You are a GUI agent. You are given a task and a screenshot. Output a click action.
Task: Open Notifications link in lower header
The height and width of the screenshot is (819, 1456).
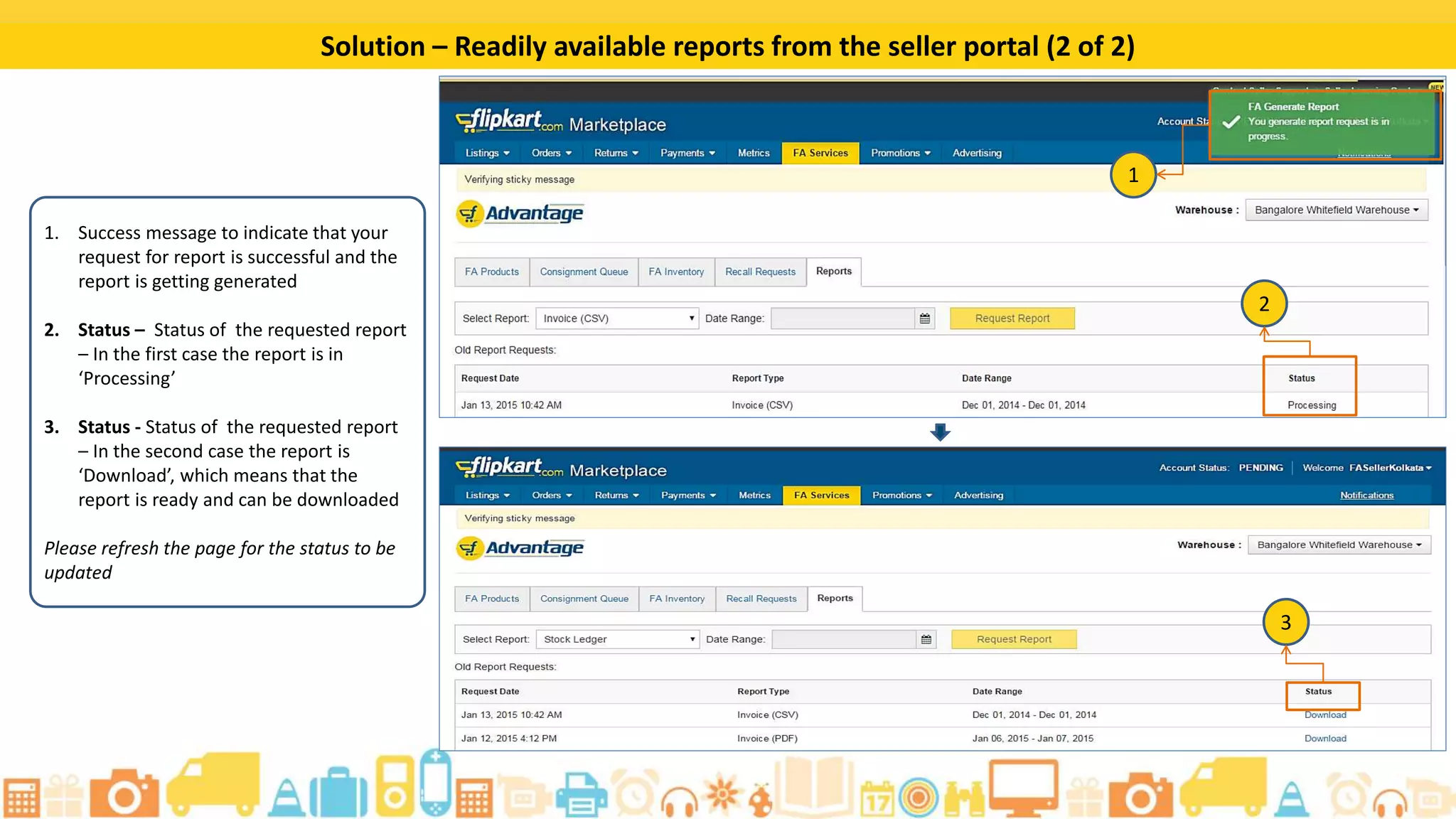1366,495
